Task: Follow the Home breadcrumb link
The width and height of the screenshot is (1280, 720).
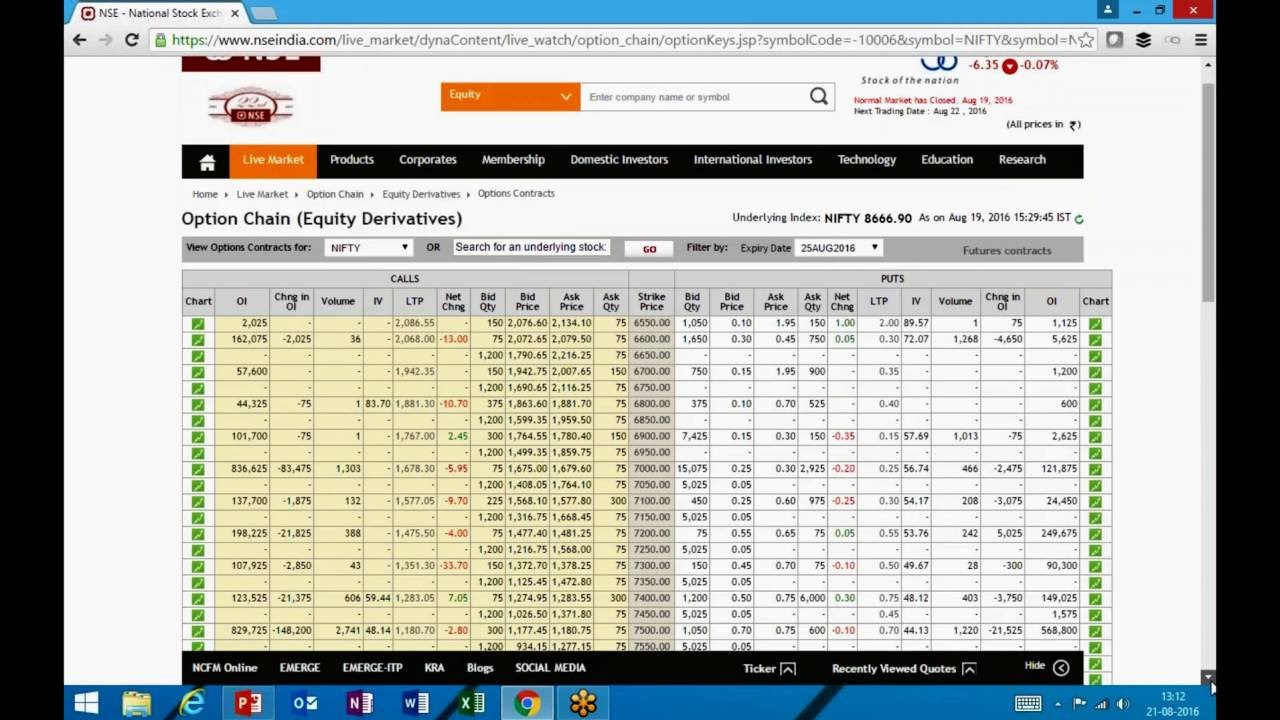Action: (205, 194)
